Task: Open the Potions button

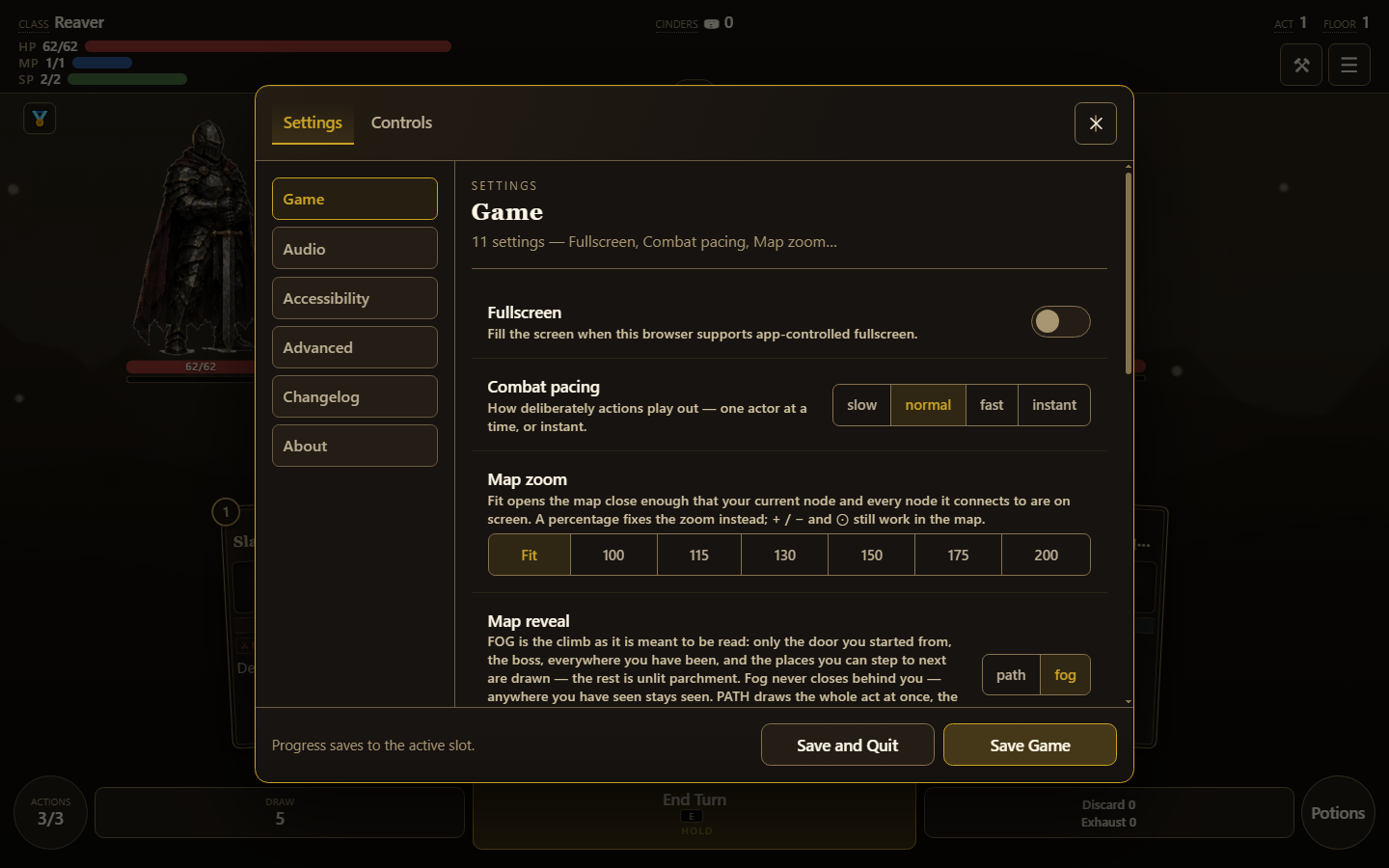Action: [1338, 813]
